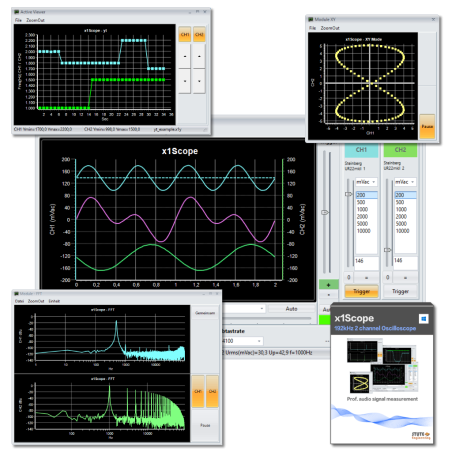Click the CH2 vertical offset slider handle

(387, 250)
